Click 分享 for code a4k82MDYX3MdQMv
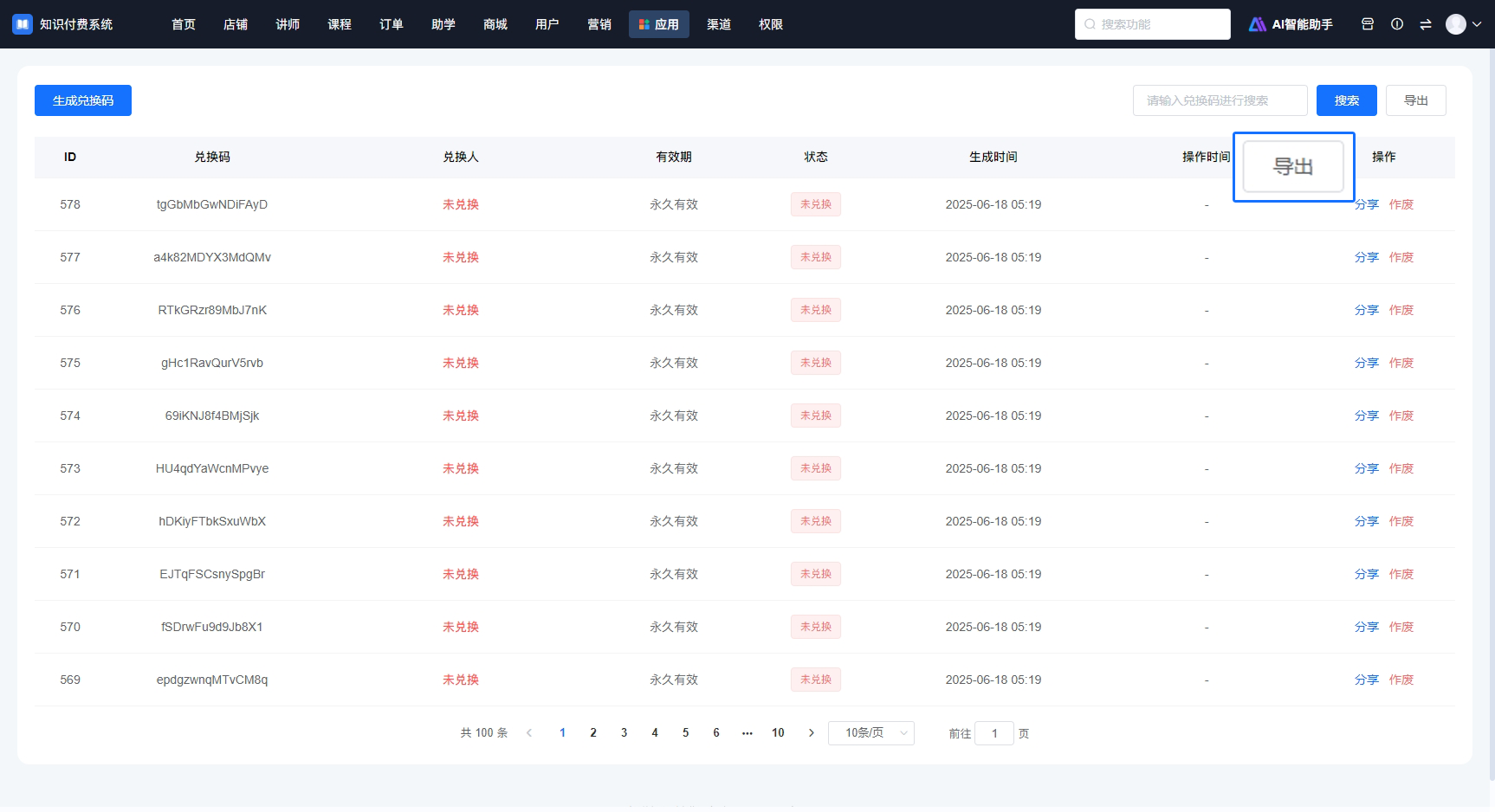 [1367, 257]
